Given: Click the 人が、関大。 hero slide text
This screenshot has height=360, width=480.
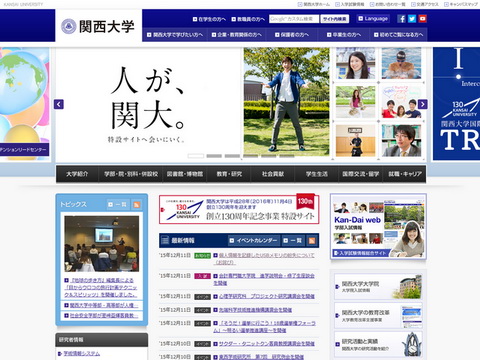Looking at the screenshot, I should point(147,98).
